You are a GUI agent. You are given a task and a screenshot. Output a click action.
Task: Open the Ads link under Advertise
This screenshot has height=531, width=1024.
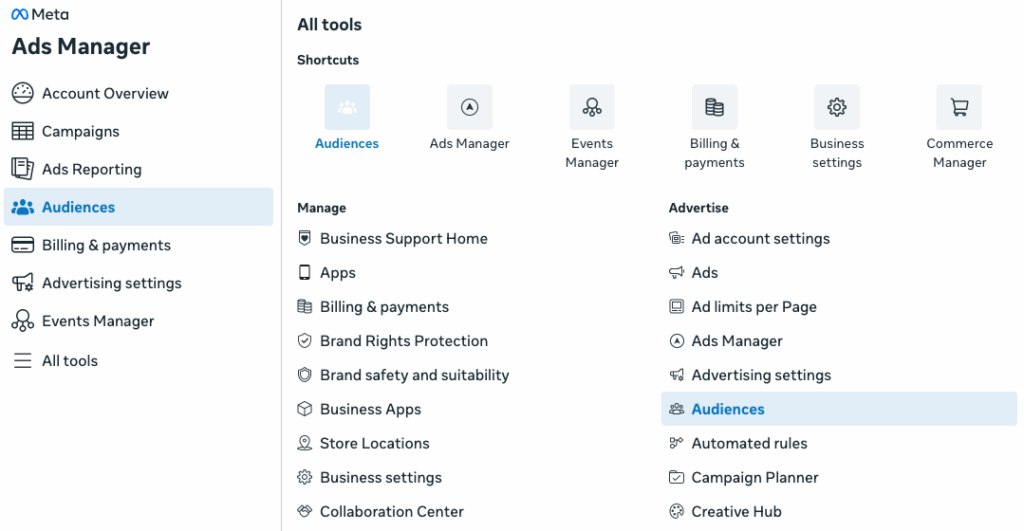point(705,272)
